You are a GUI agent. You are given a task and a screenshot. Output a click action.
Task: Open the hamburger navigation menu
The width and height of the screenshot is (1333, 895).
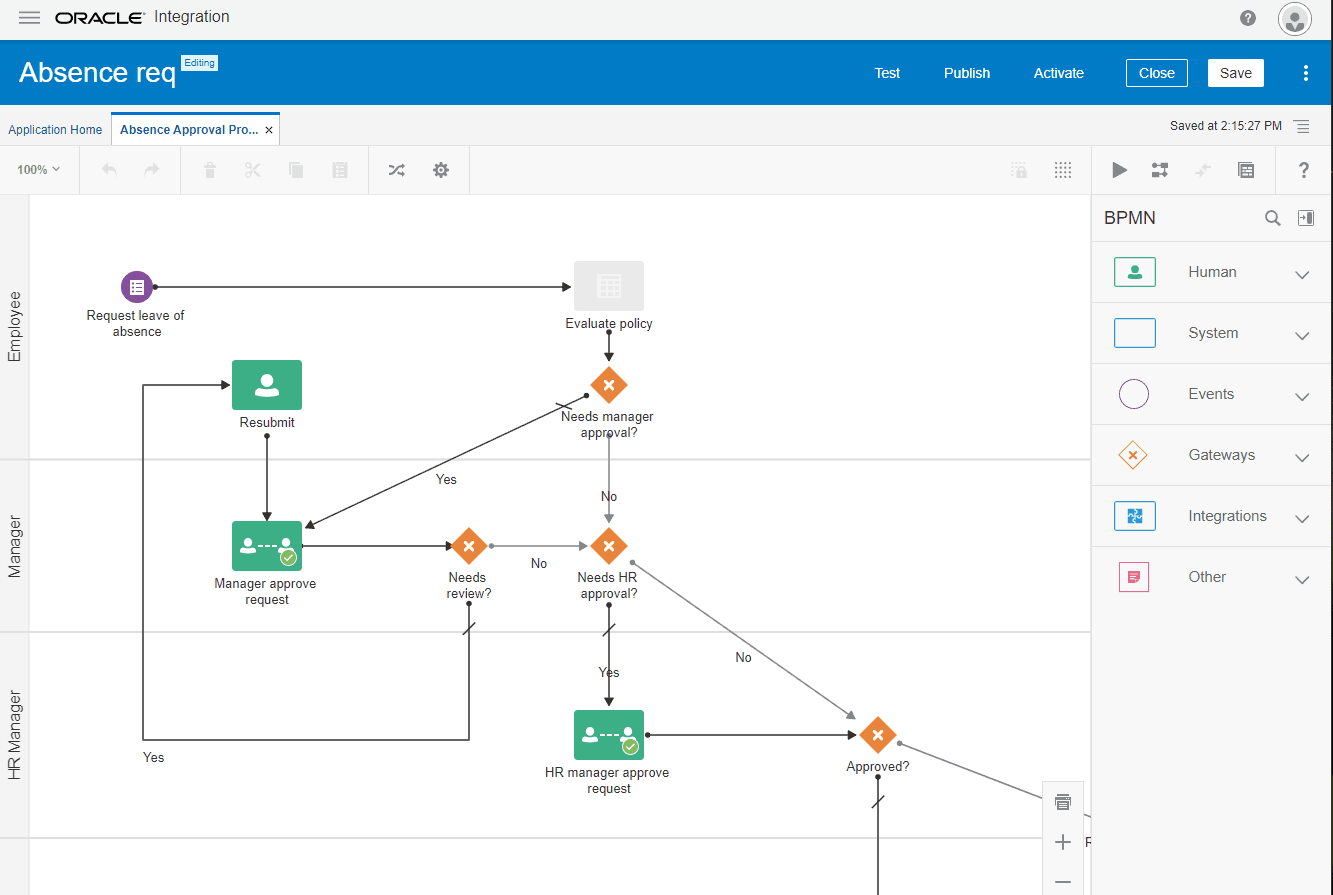click(30, 18)
